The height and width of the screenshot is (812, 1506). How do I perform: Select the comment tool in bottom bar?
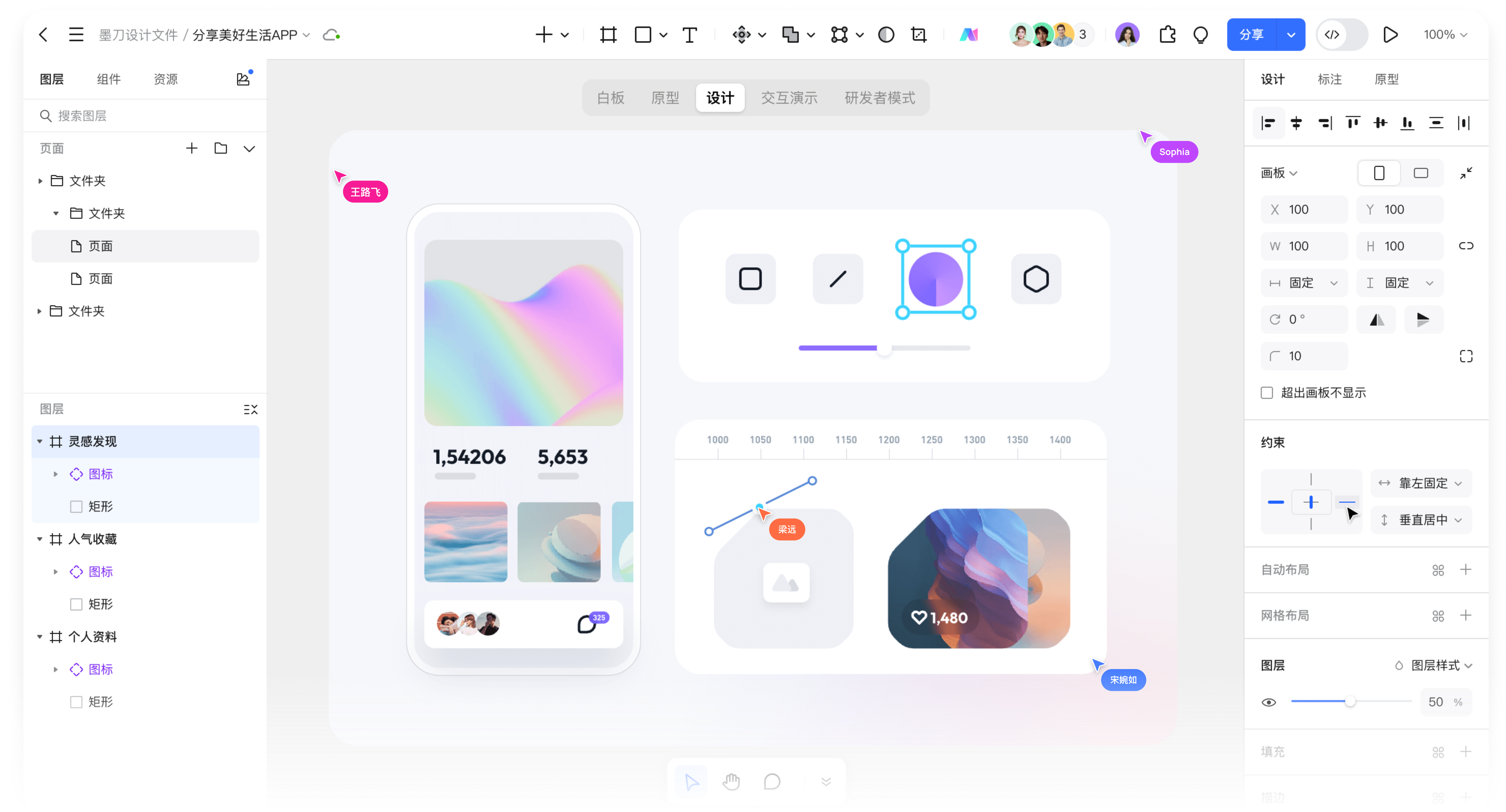[x=772, y=782]
